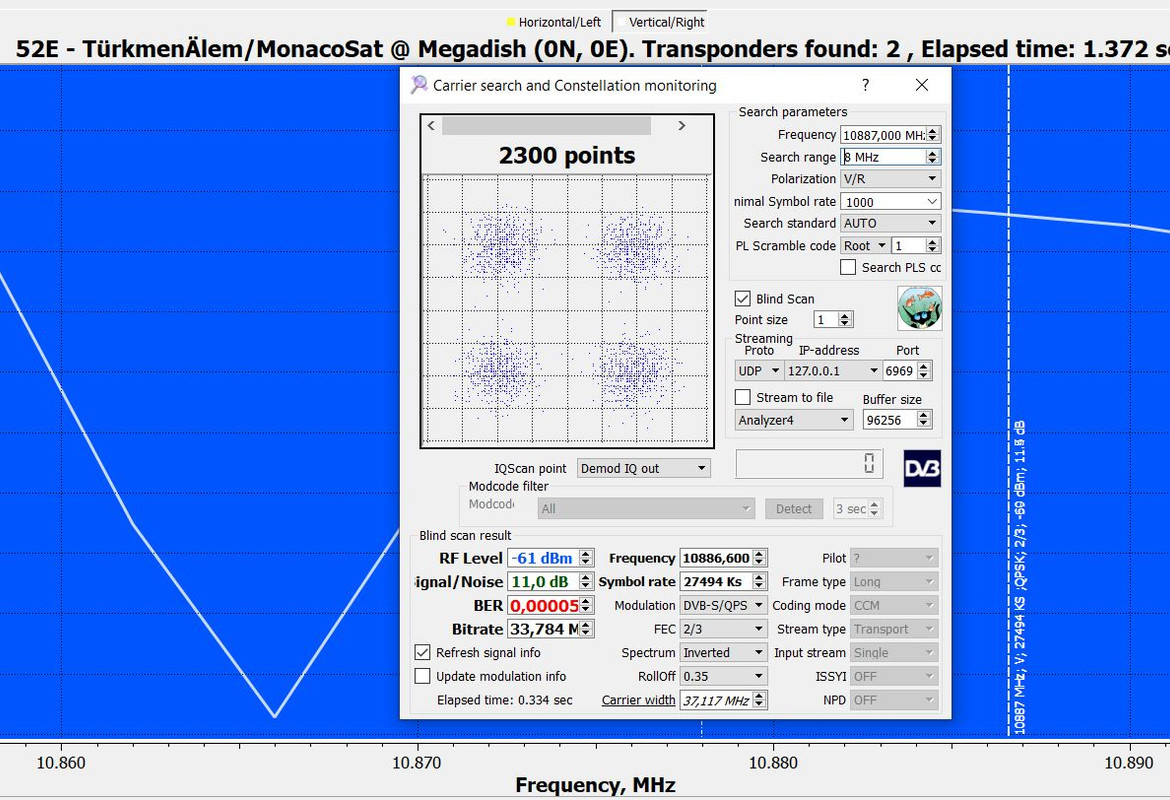The image size is (1170, 800).
Task: Click the yellow Horizontal/Left legend swatch
Action: [511, 22]
